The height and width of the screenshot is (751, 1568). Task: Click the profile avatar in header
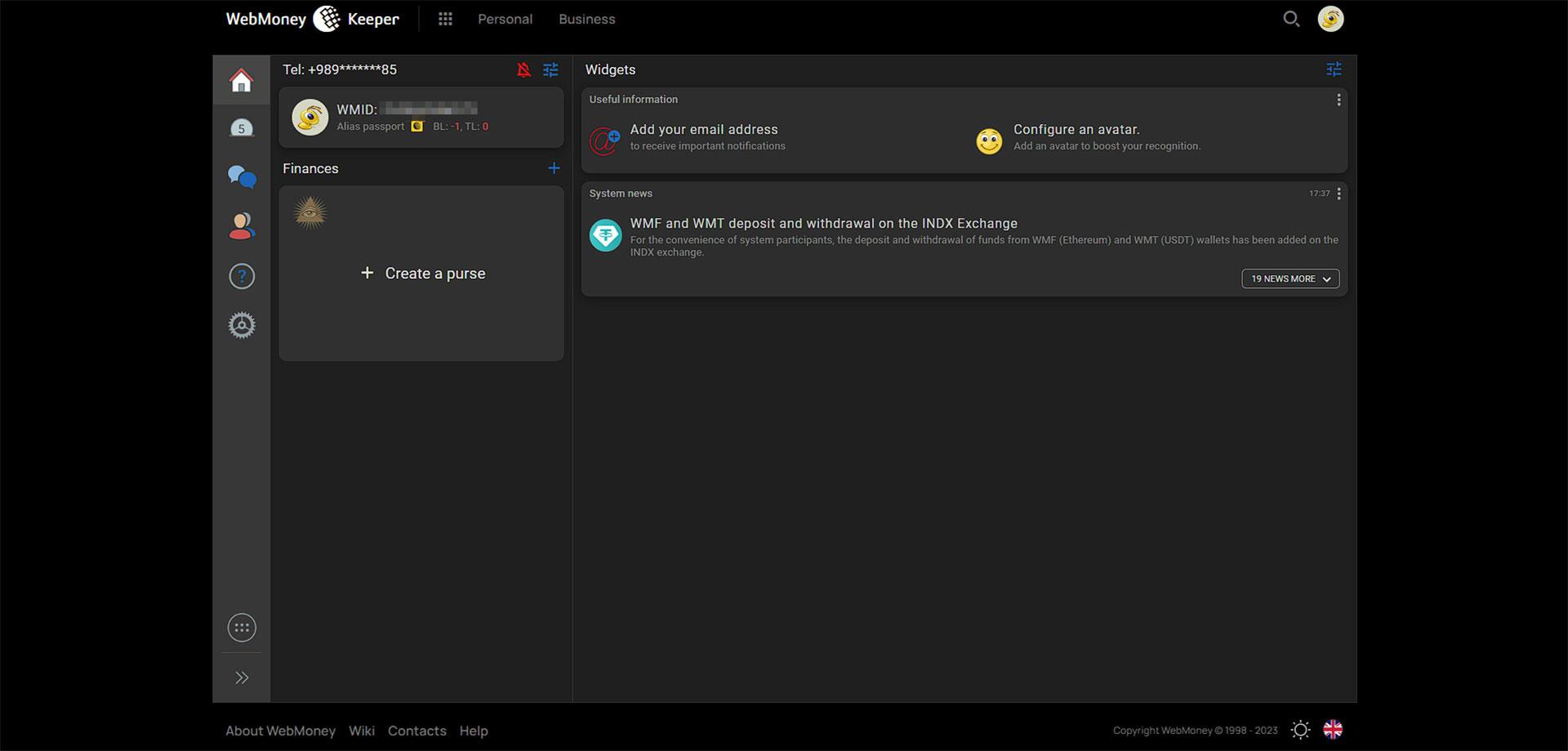(x=1330, y=19)
